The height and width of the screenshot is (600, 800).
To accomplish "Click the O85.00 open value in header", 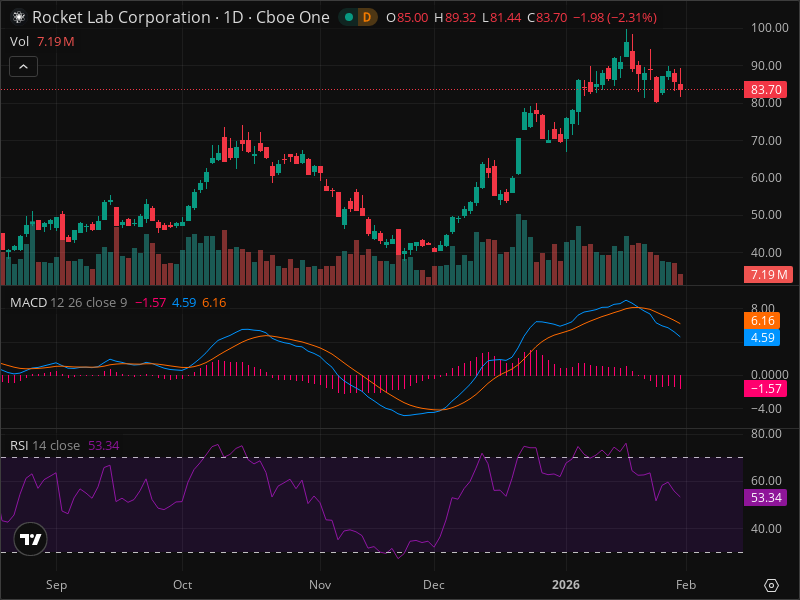I will 407,18.
